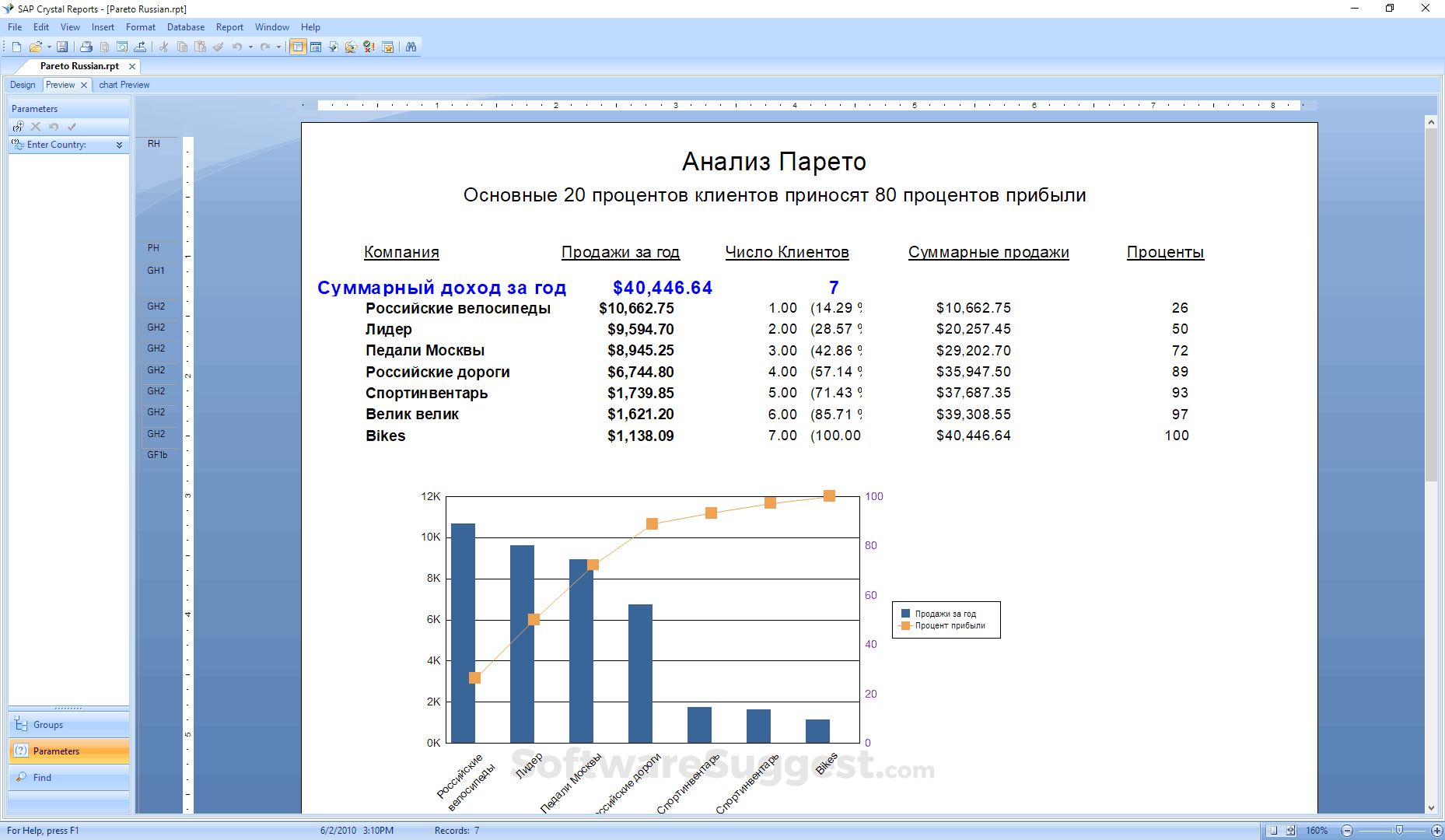Apply parameter changes with the checkmark icon
This screenshot has width=1445, height=840.
[x=72, y=126]
